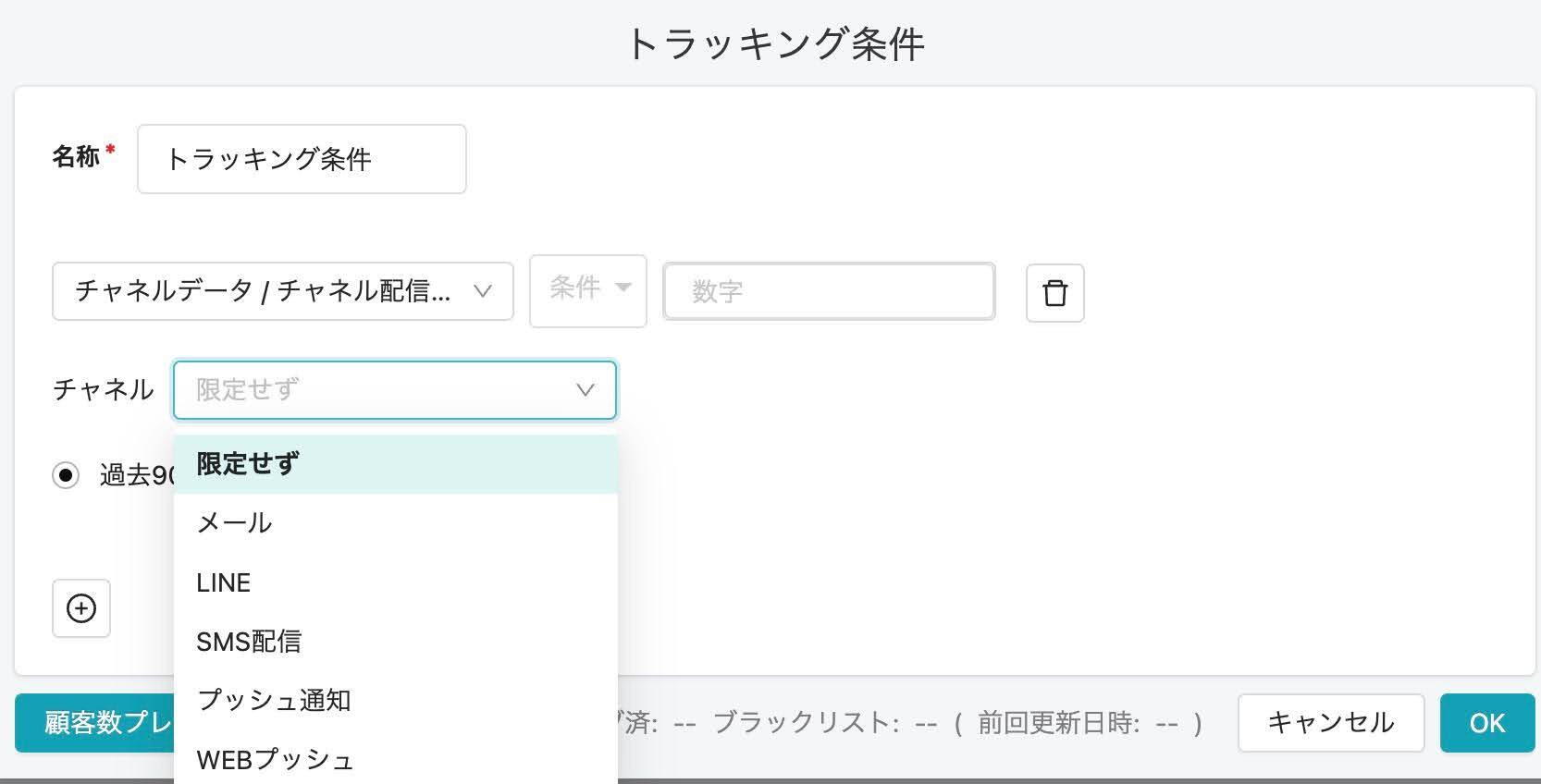Click the 名称 text field
The height and width of the screenshot is (784, 1541).
tap(302, 159)
